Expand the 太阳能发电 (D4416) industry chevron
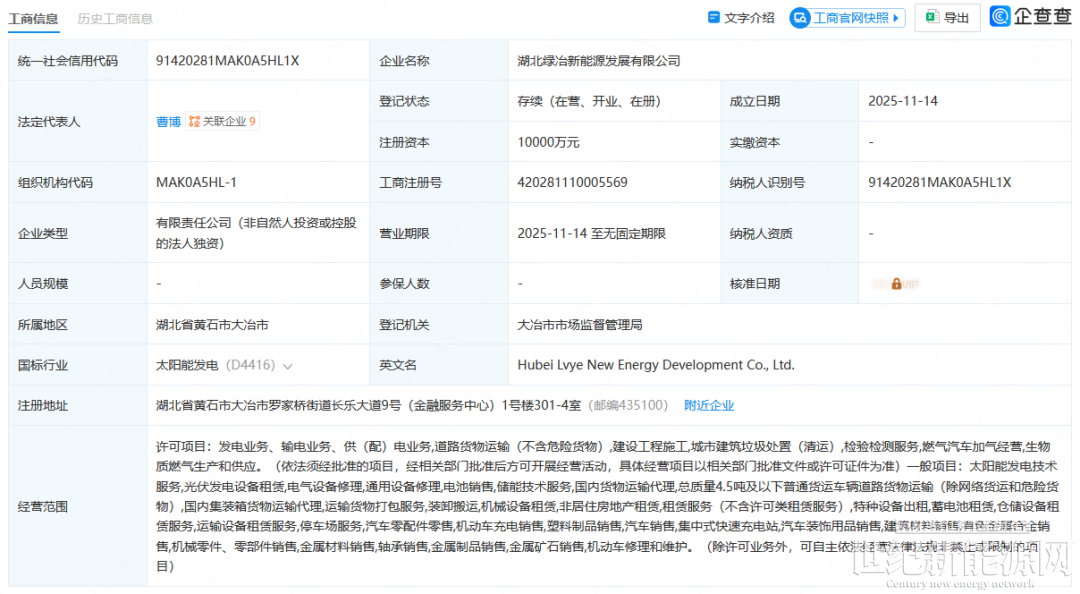 [x=288, y=366]
